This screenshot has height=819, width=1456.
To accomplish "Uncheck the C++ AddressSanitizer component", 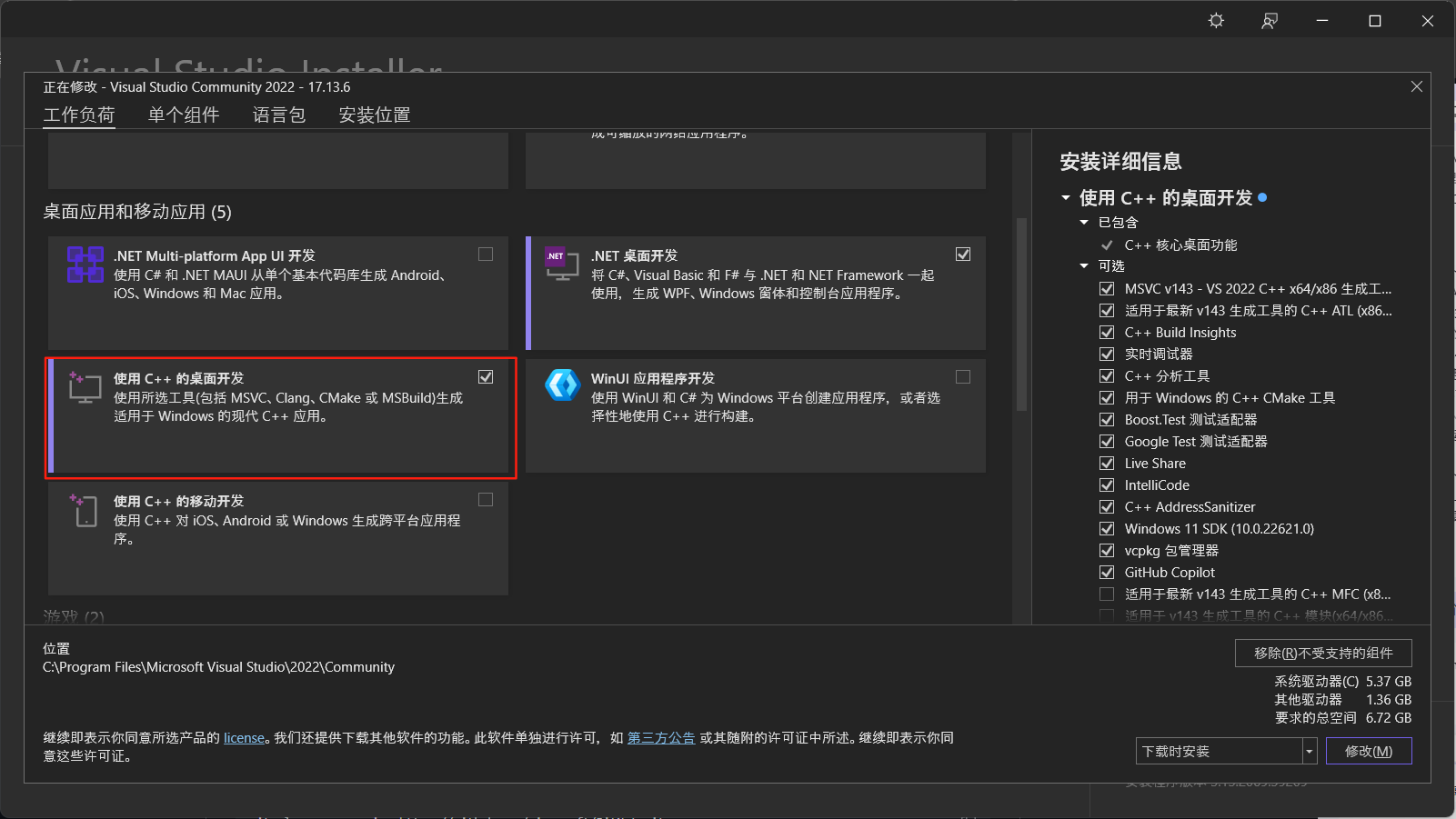I will coord(1107,507).
